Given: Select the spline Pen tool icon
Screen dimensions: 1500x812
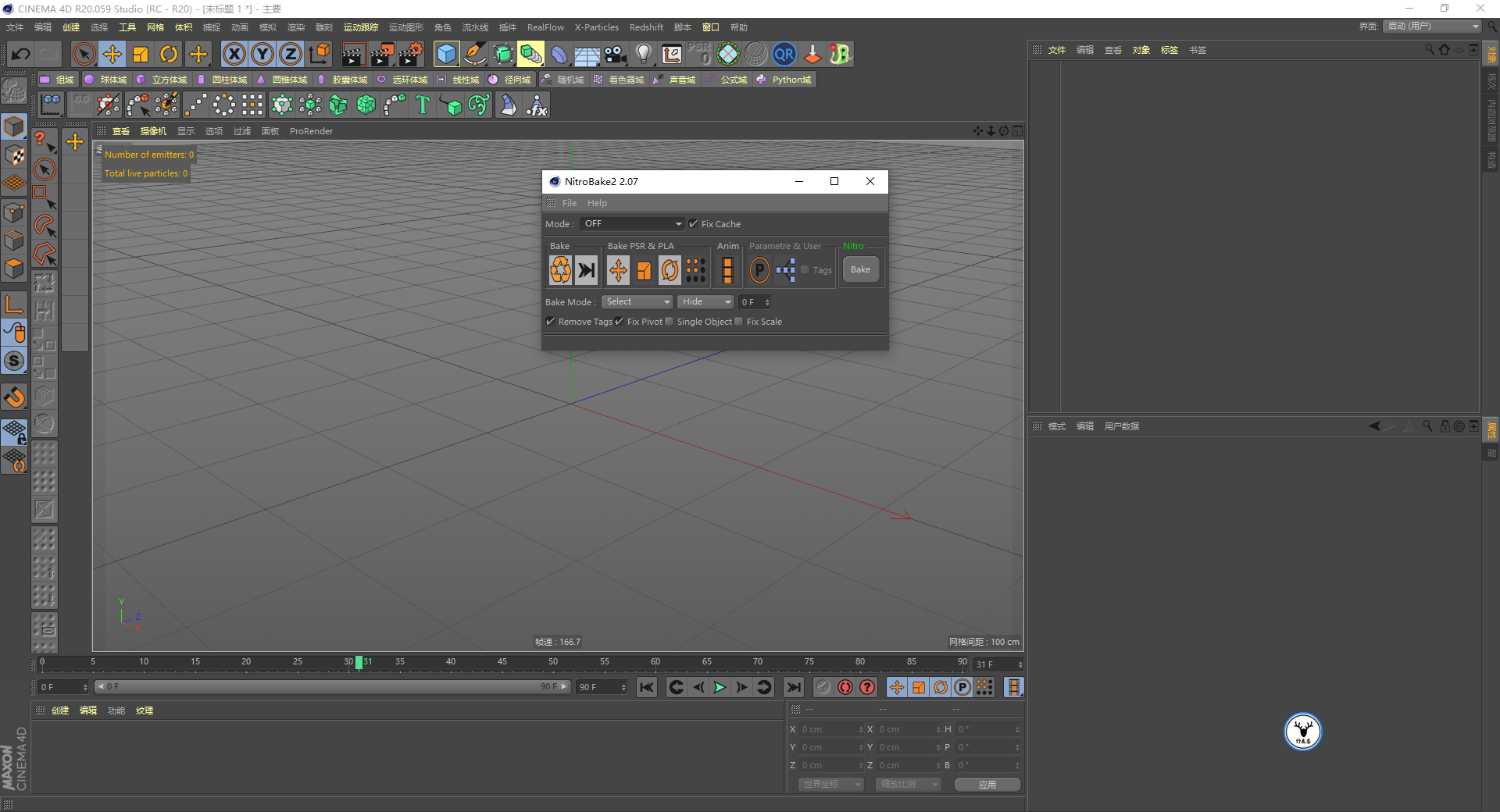Looking at the screenshot, I should [475, 54].
